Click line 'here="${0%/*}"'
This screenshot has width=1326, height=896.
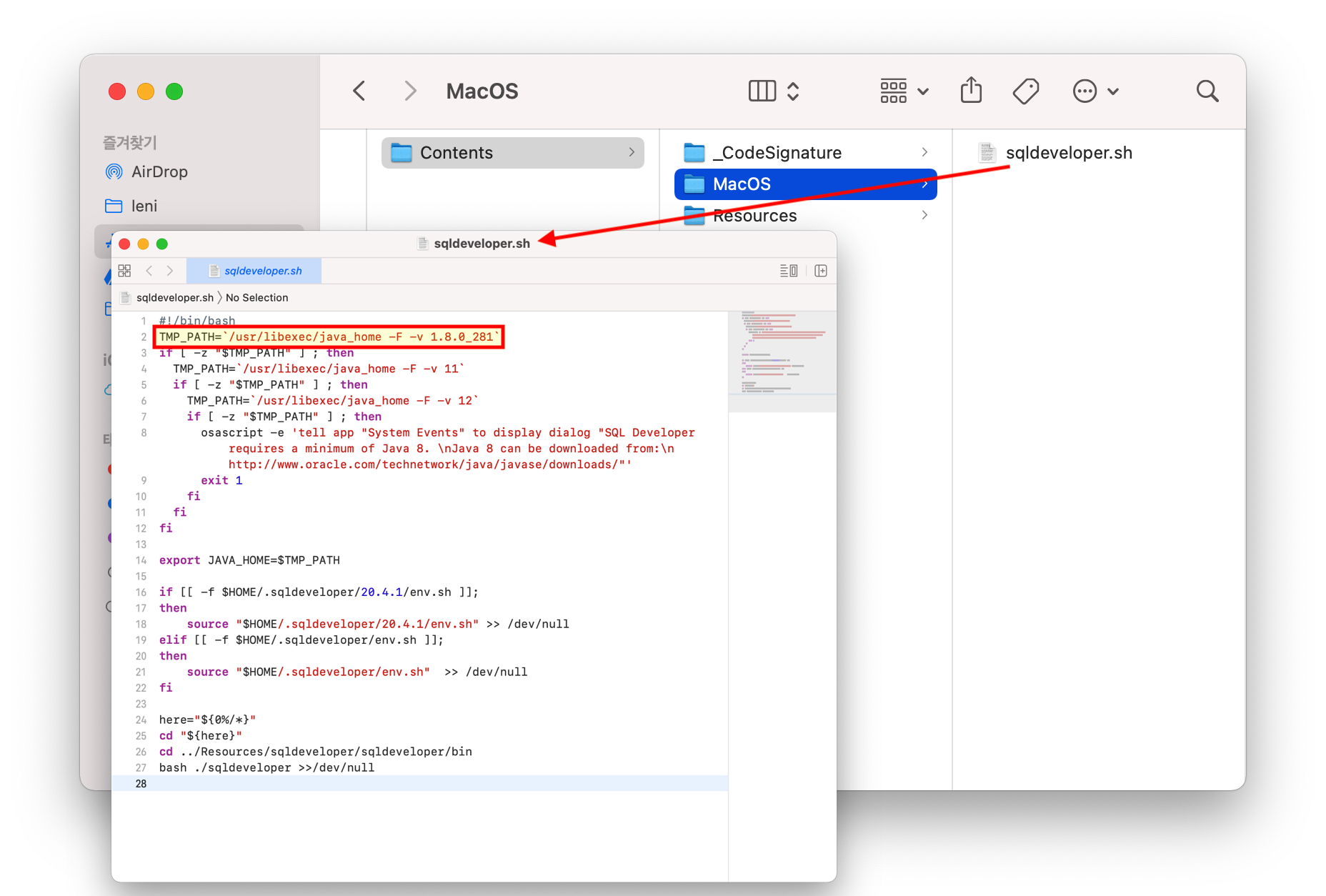click(207, 720)
